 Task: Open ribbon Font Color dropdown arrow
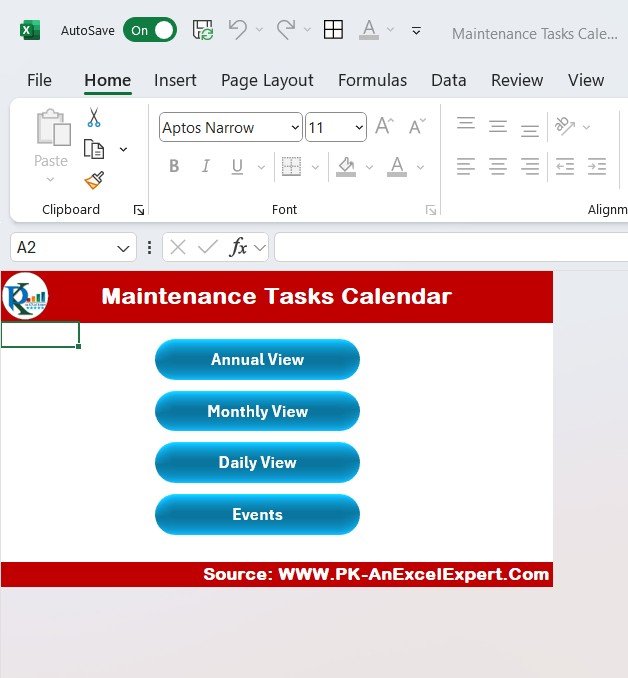click(x=420, y=167)
